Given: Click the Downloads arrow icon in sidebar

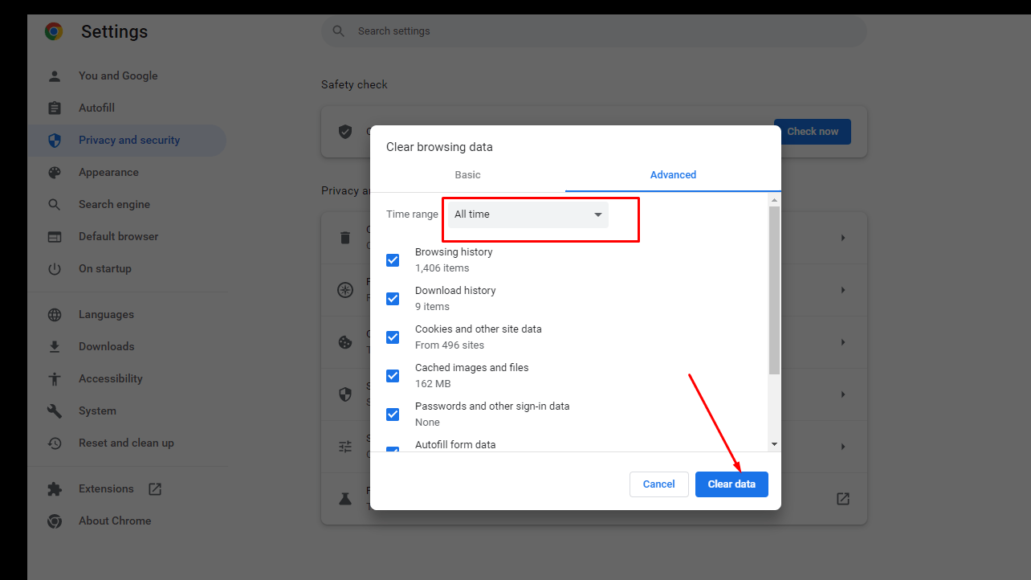Looking at the screenshot, I should tap(54, 346).
